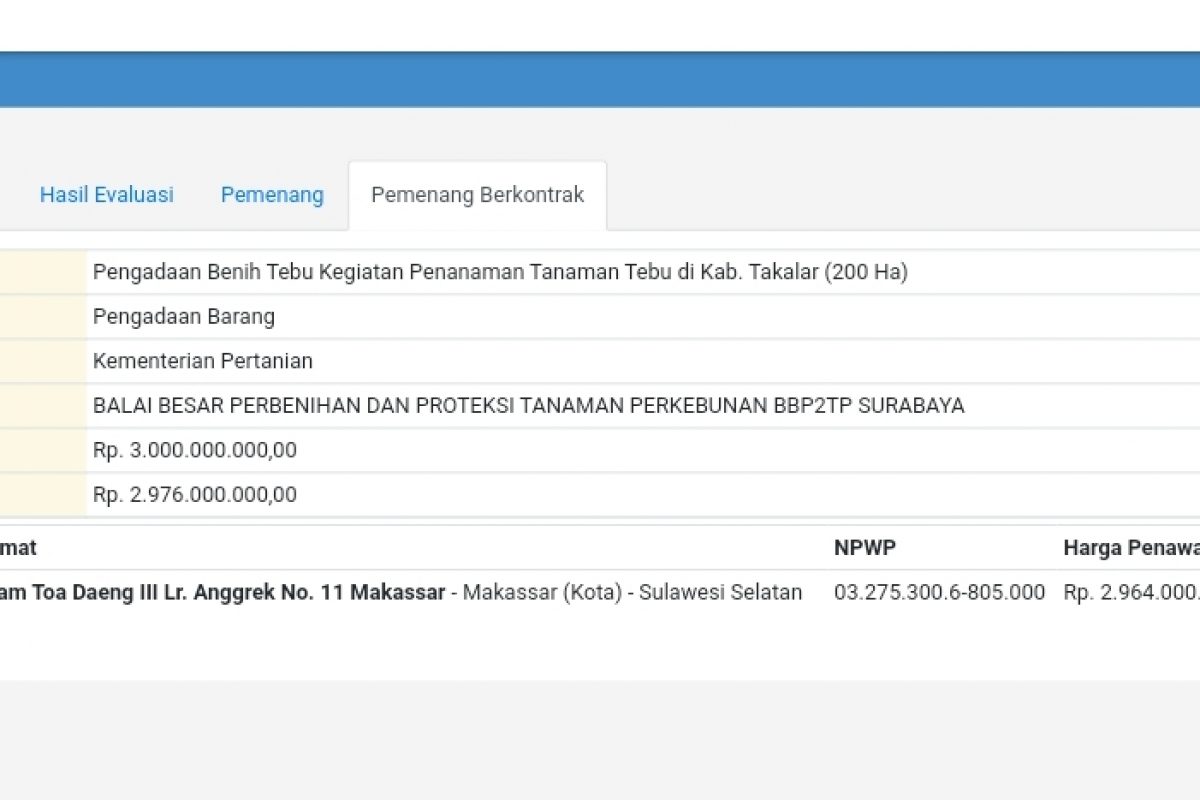Viewport: 1200px width, 800px height.
Task: Click the Rp. 3.000.000.000,00 amount
Action: [x=195, y=450]
